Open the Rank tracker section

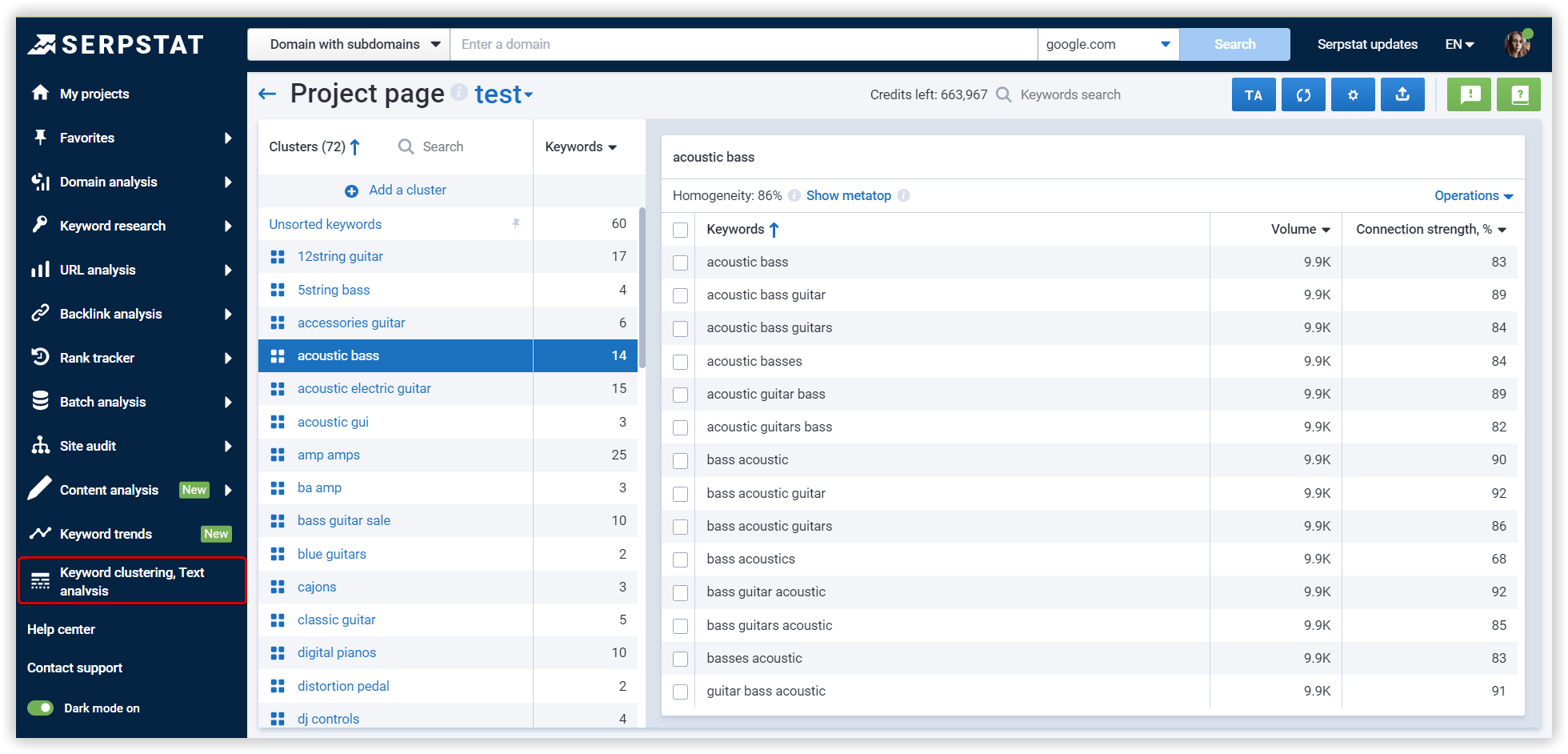(x=99, y=357)
